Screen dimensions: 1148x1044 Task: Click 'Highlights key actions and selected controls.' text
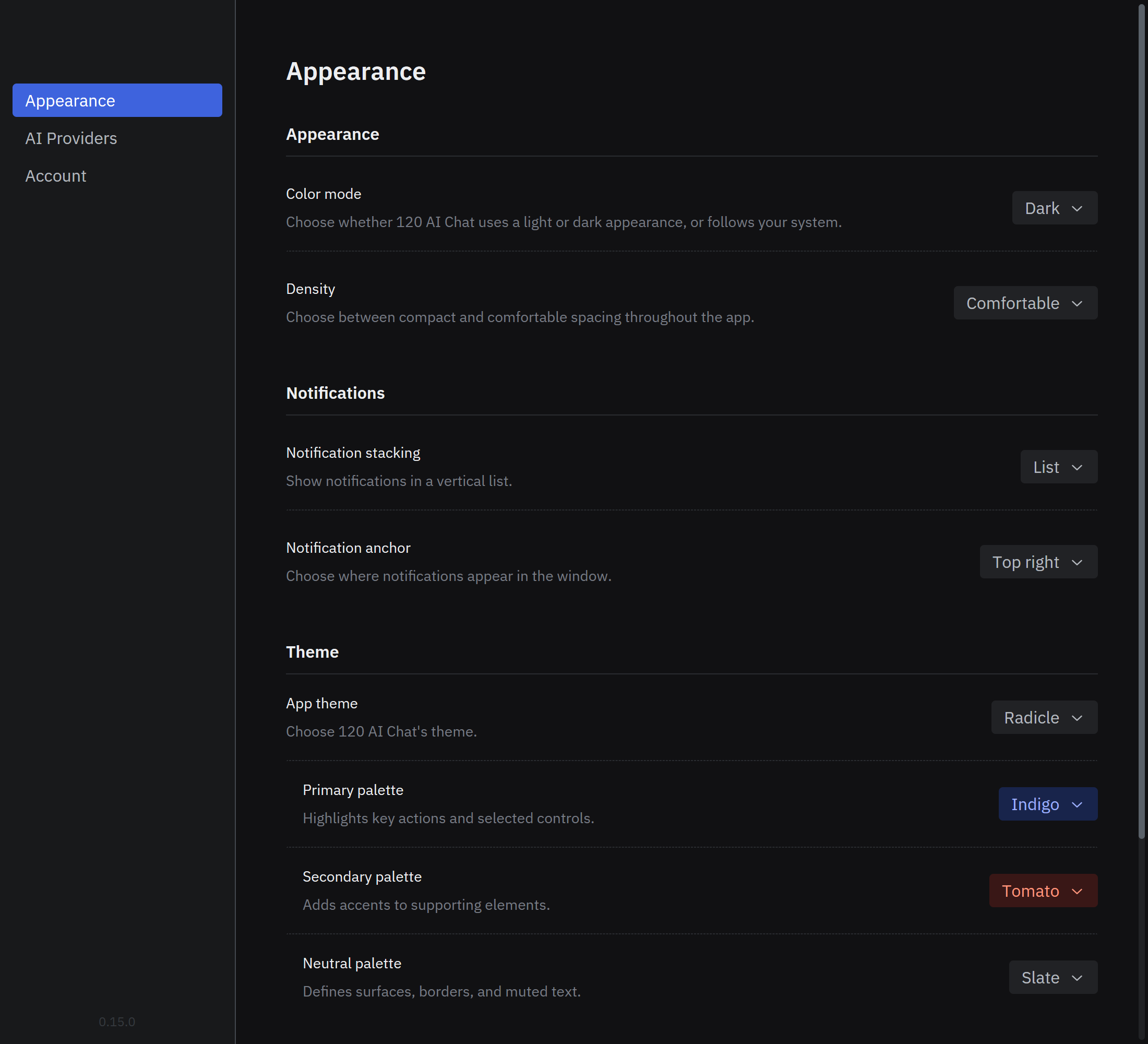coord(449,818)
